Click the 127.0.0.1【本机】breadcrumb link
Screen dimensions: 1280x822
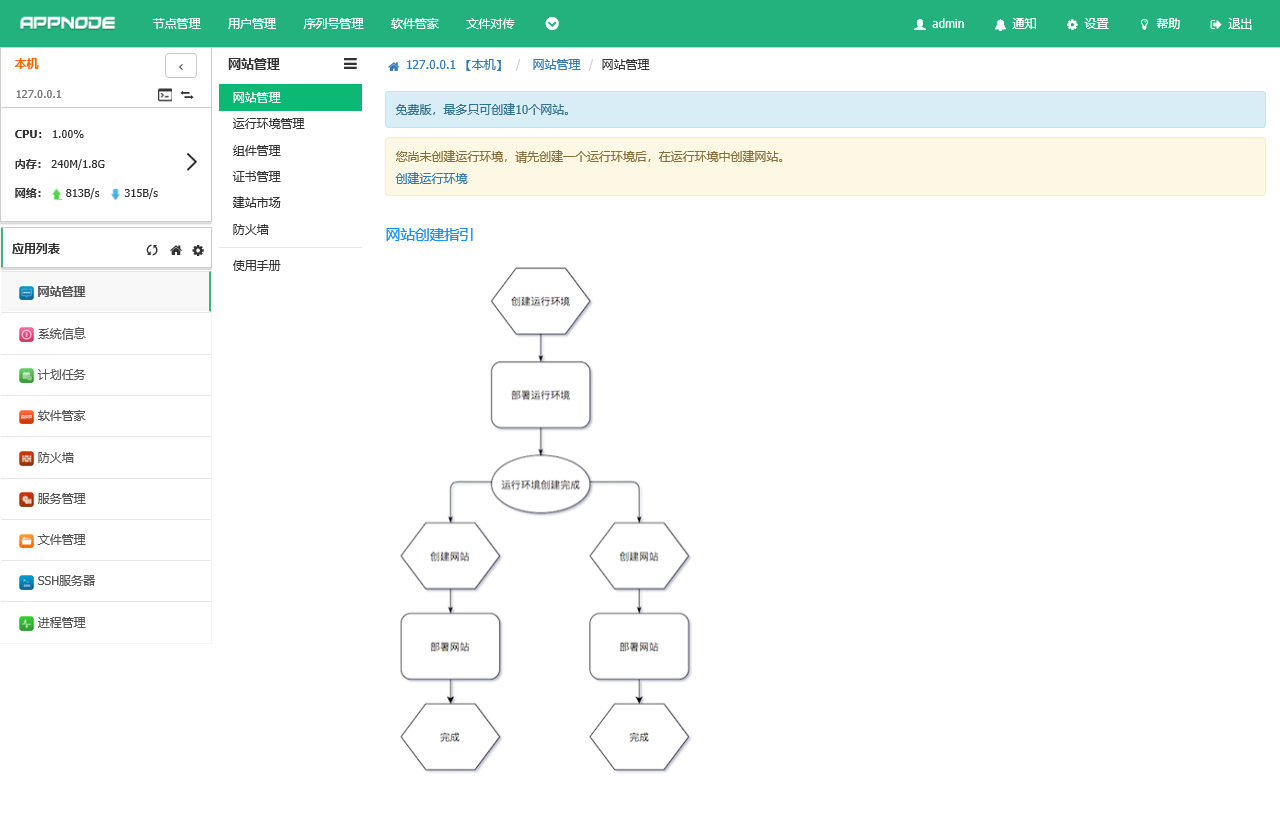click(x=455, y=65)
